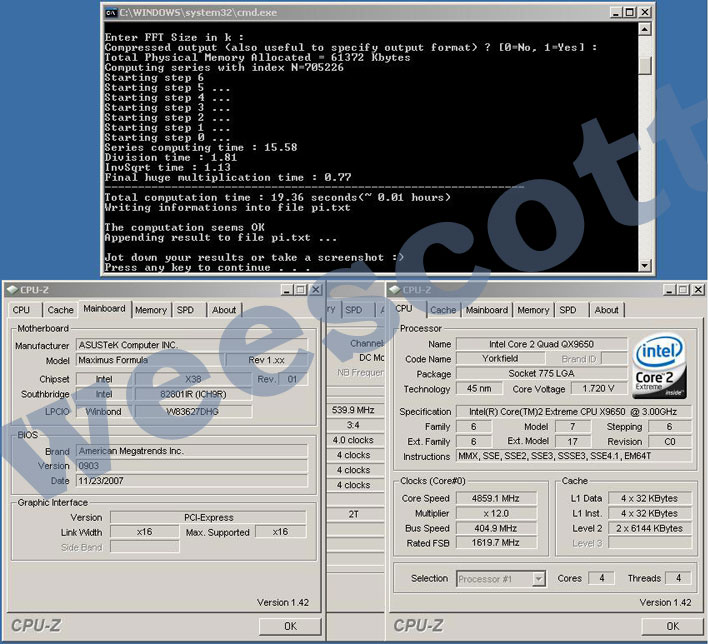Click Package value Socket 775 LGA
The image size is (708, 644).
click(x=541, y=373)
